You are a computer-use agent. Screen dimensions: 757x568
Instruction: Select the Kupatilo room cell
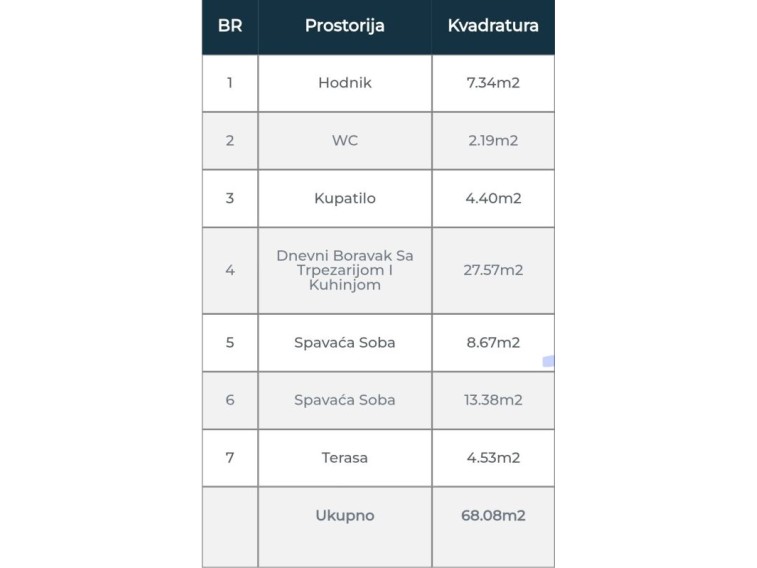point(344,198)
